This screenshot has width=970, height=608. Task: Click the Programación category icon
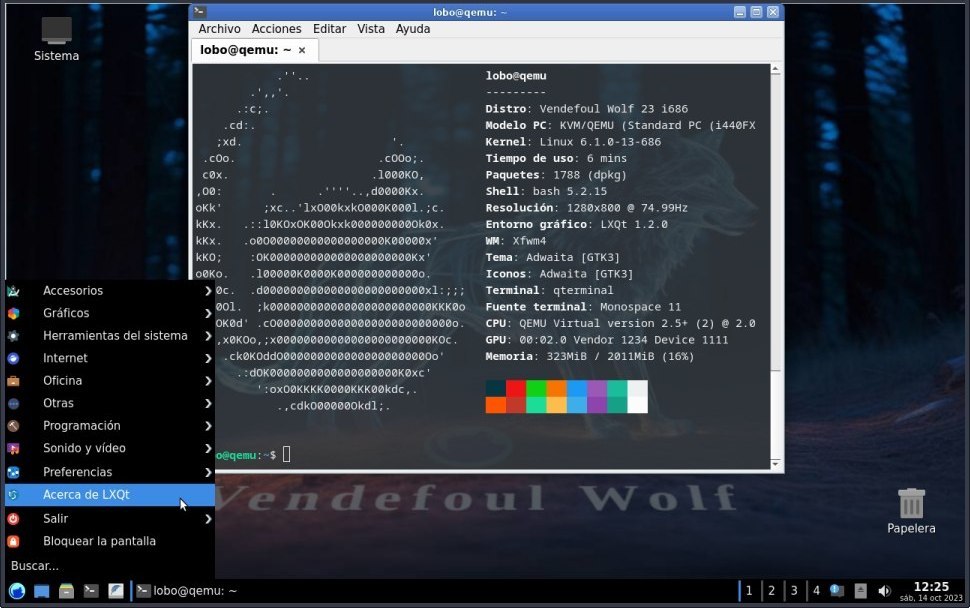click(14, 426)
